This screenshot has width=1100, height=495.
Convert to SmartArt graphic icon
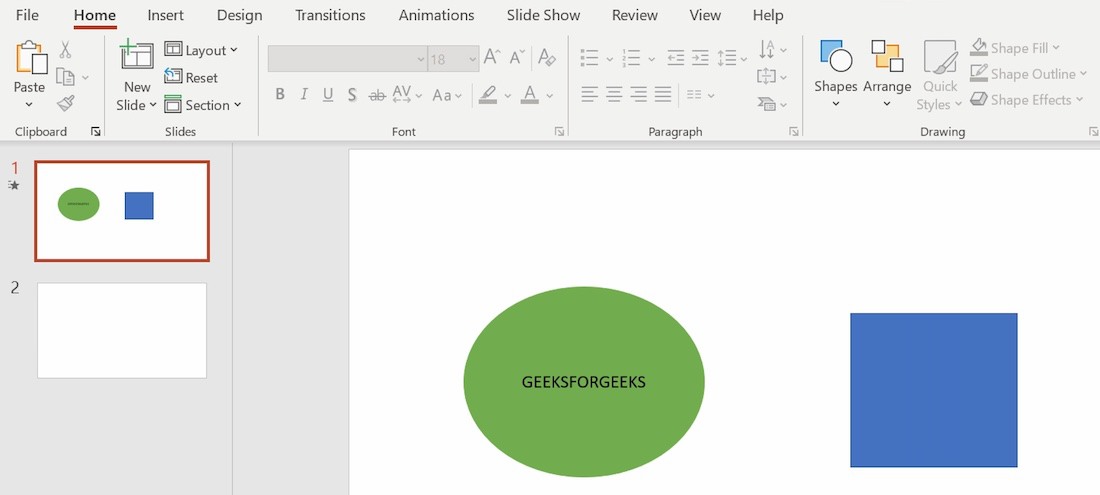coord(772,104)
